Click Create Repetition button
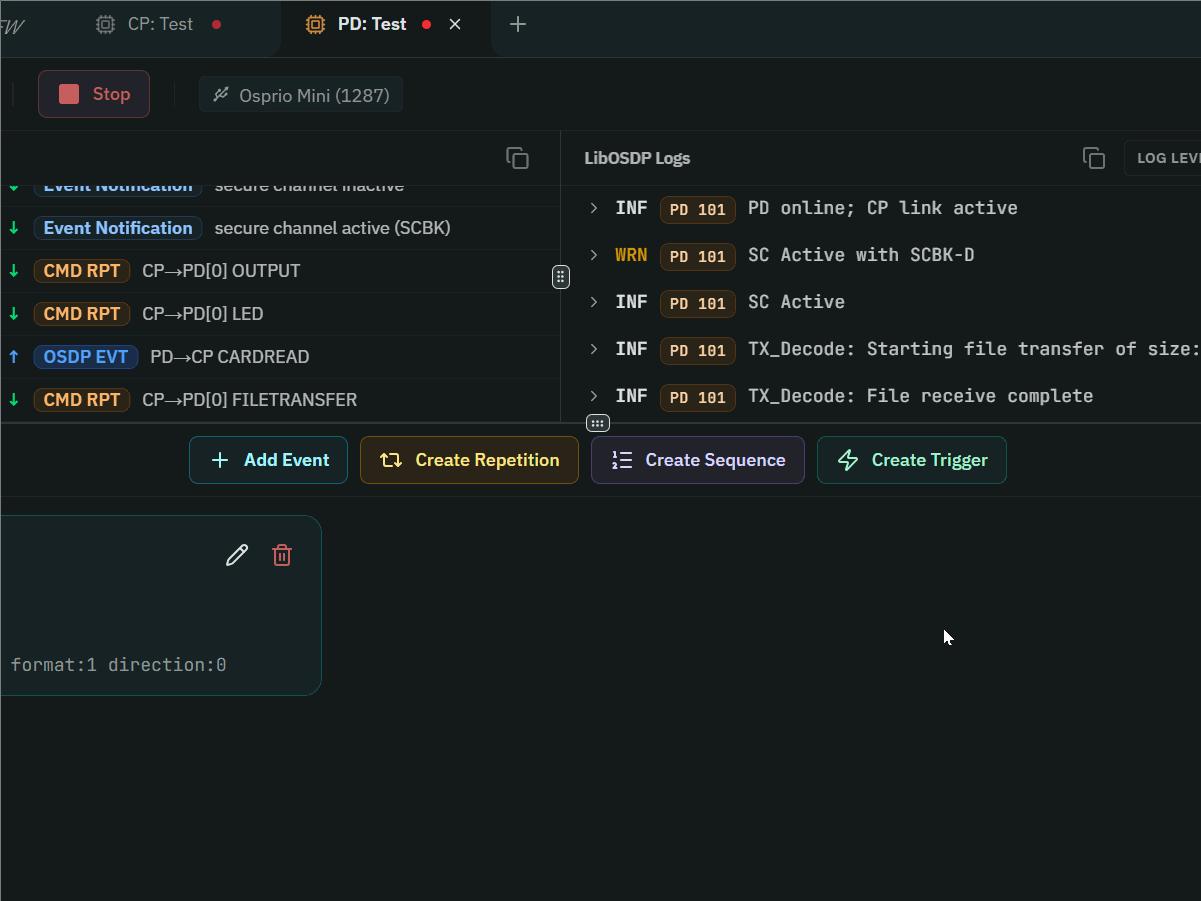 (x=469, y=460)
